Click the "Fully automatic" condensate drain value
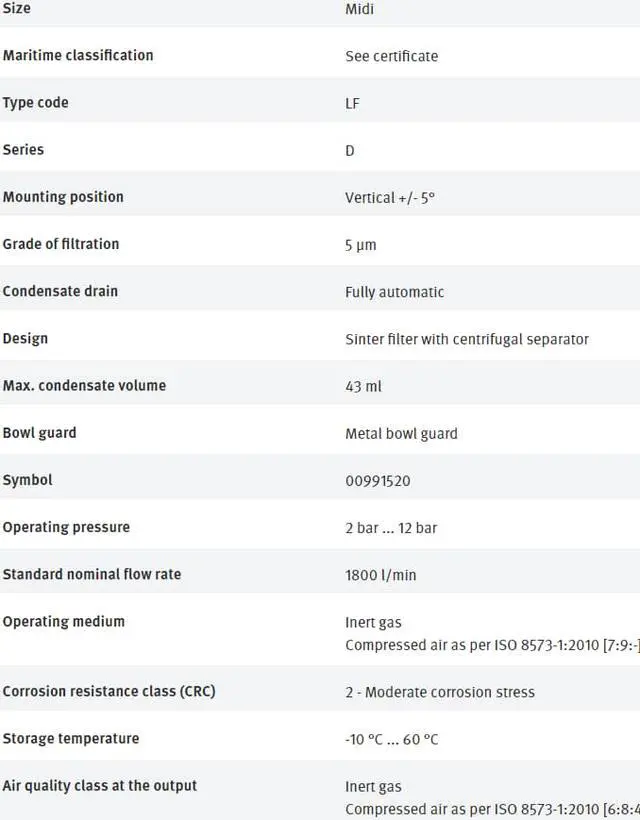This screenshot has height=820, width=640. coord(394,292)
